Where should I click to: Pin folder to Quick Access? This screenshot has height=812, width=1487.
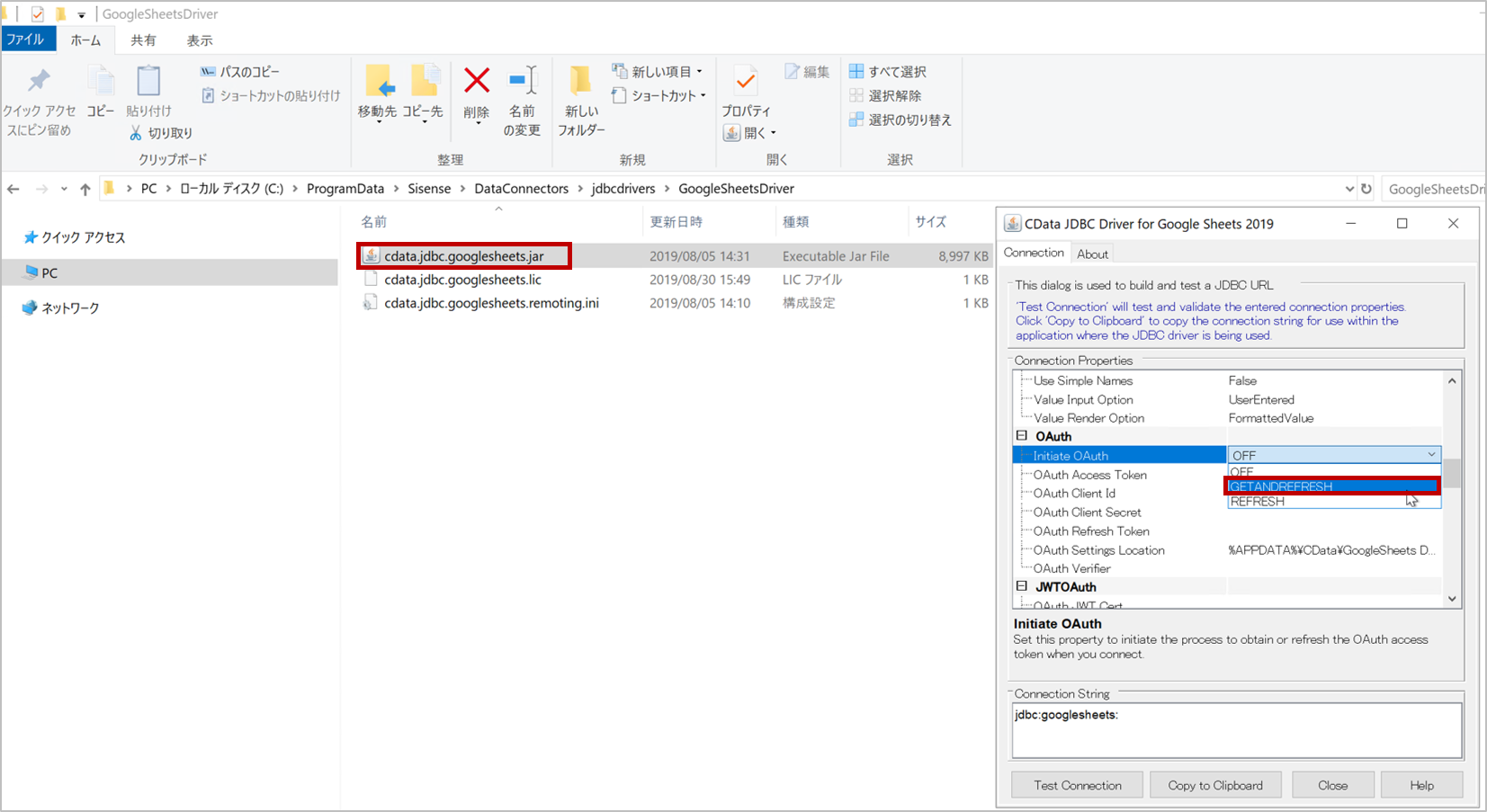pyautogui.click(x=39, y=100)
